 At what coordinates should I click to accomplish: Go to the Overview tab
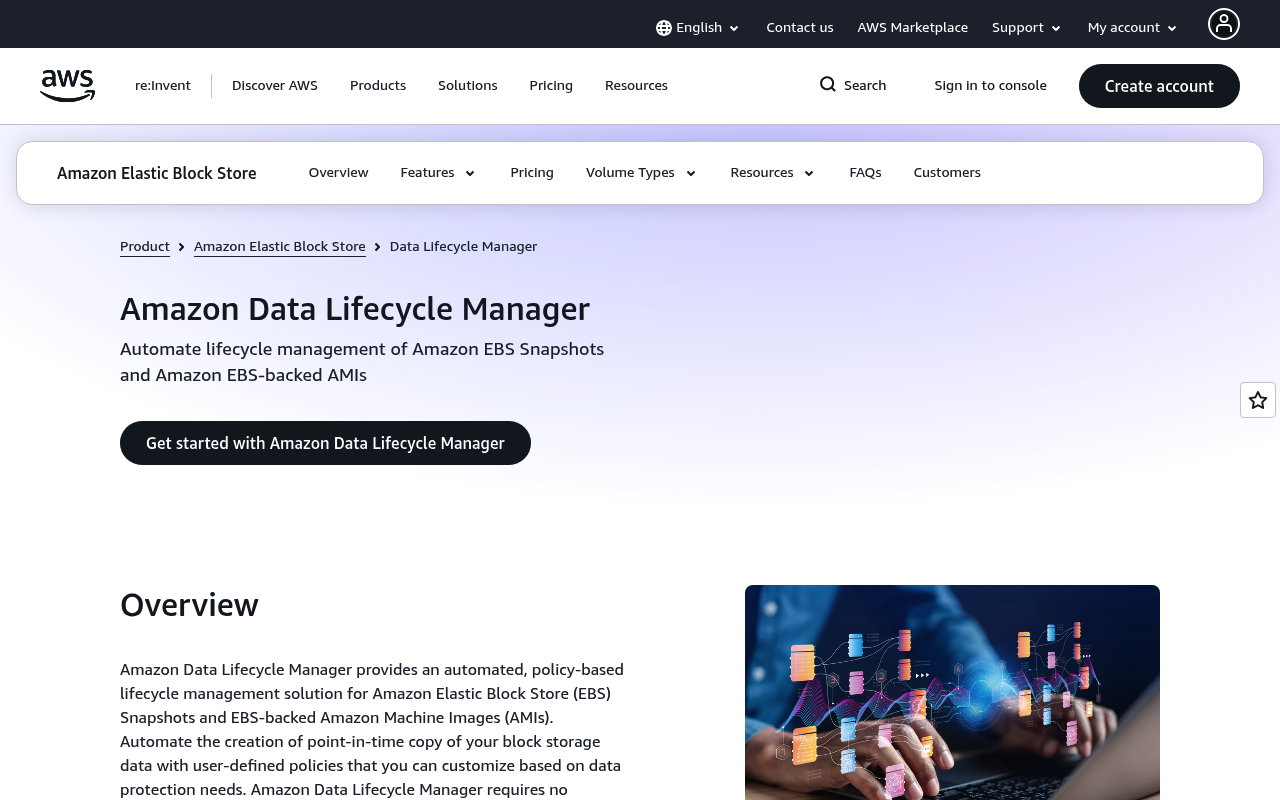point(339,173)
